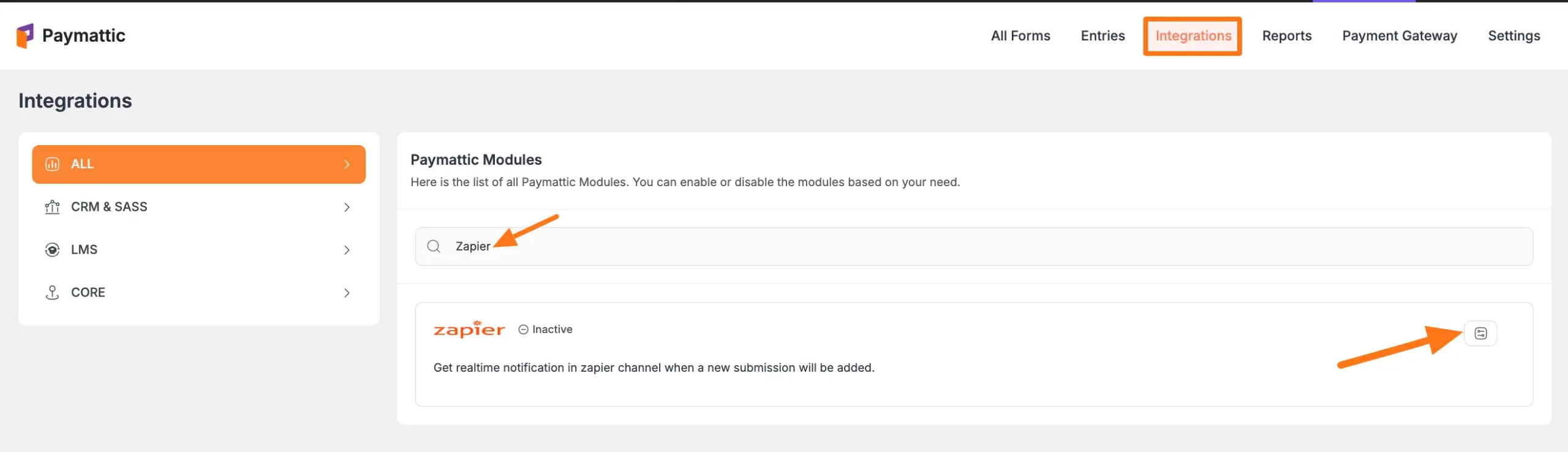This screenshot has height=452, width=1568.
Task: Expand the LMS chevron arrow
Action: [347, 250]
